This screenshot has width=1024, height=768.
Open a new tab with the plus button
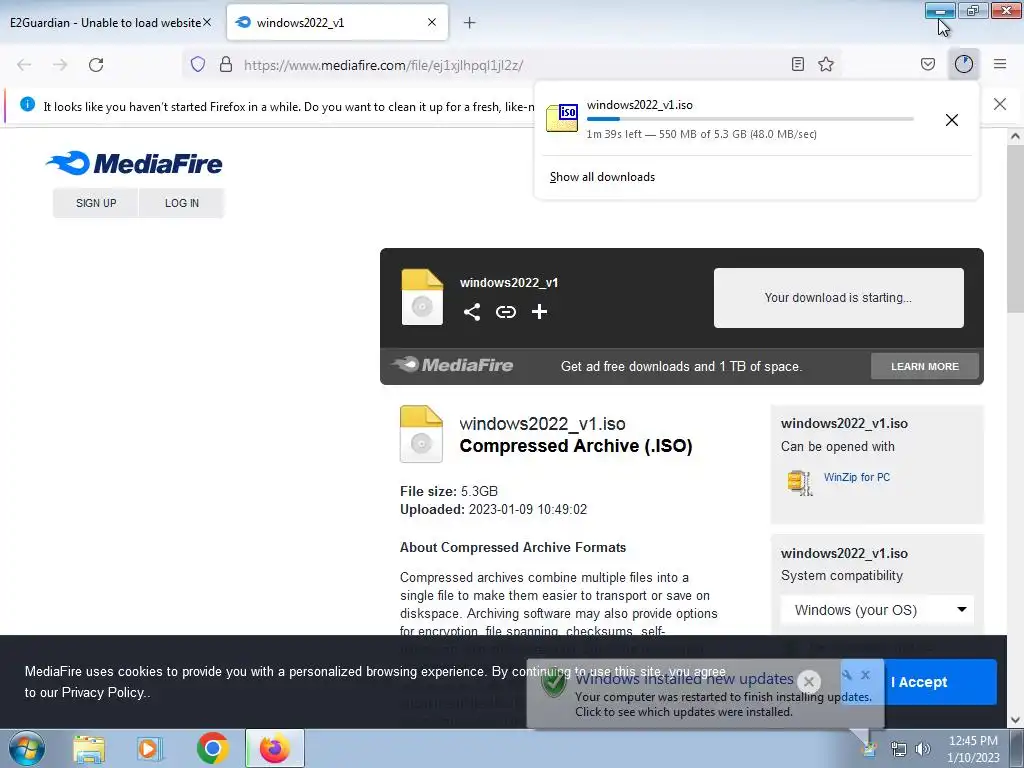pyautogui.click(x=470, y=23)
